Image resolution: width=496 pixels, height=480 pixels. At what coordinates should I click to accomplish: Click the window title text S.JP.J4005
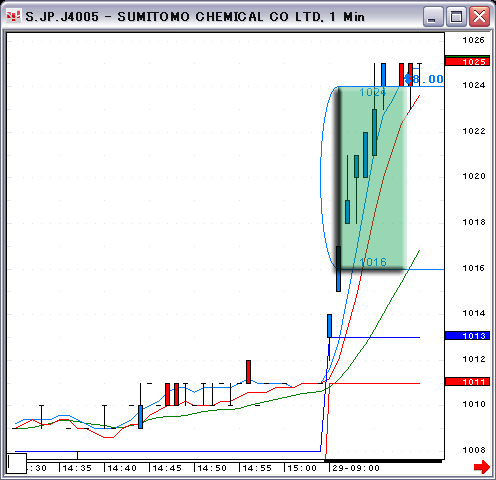tap(62, 17)
